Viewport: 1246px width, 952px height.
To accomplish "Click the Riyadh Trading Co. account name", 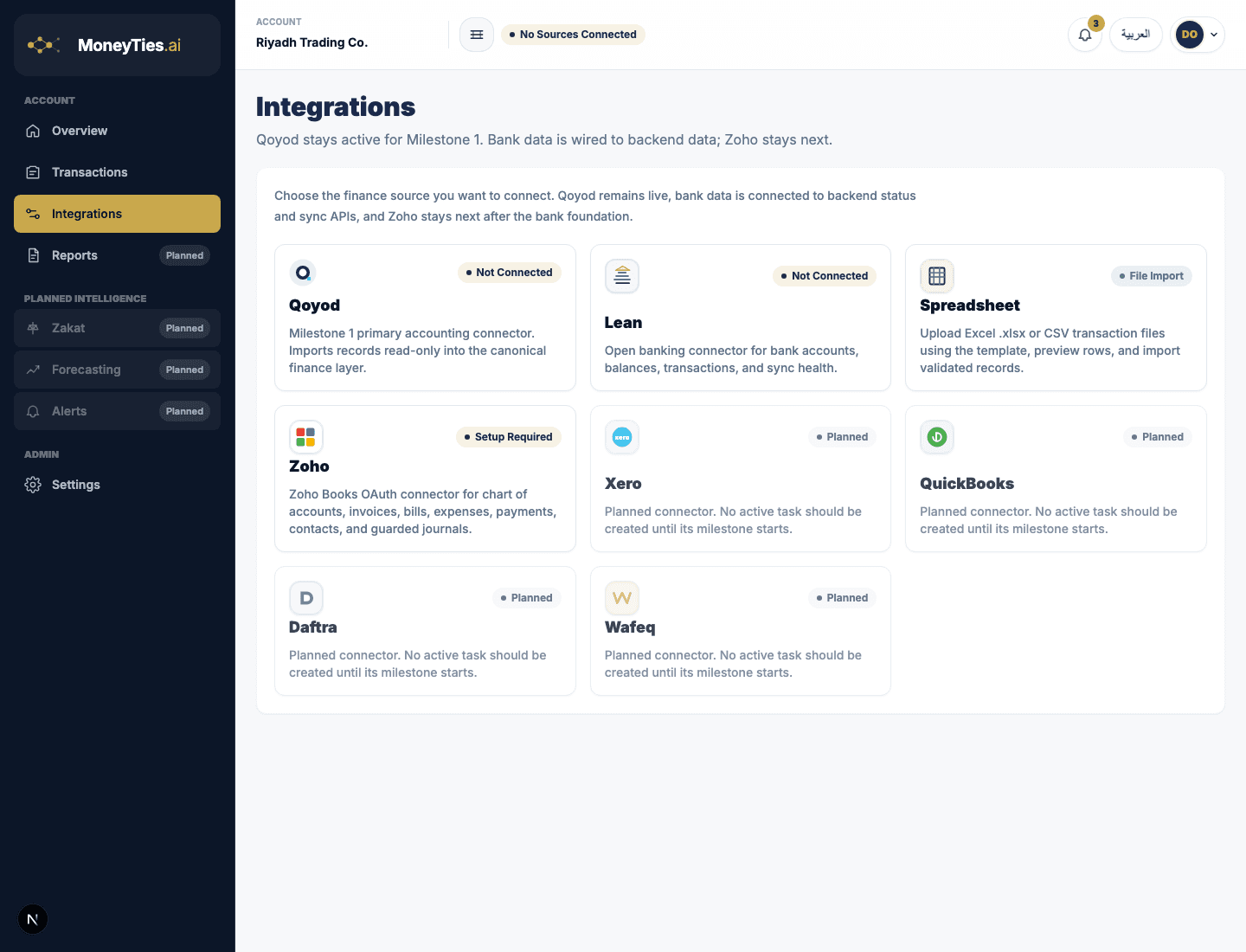I will 311,42.
